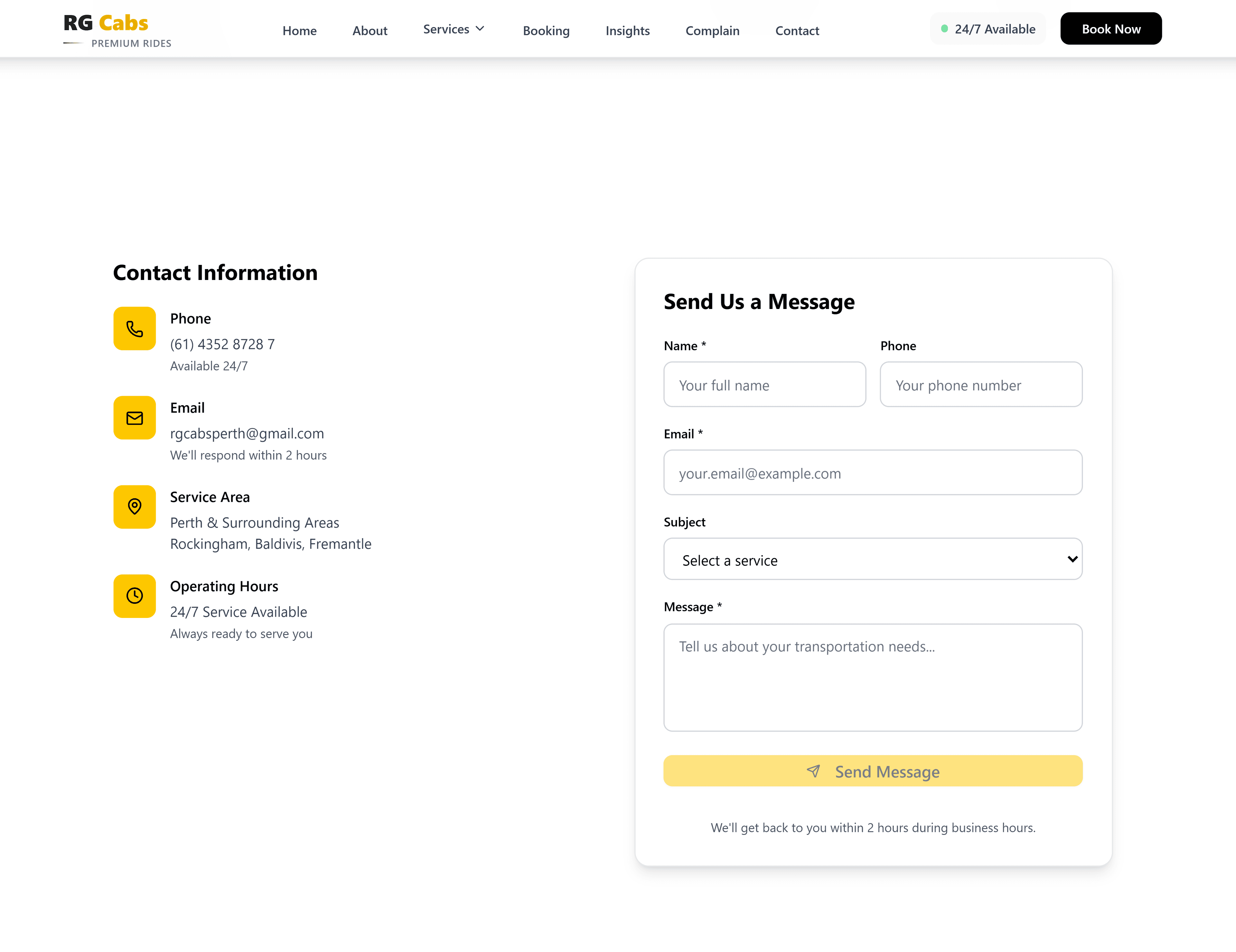This screenshot has height=952, width=1236.
Task: Click the yellow phone icon
Action: (x=134, y=328)
